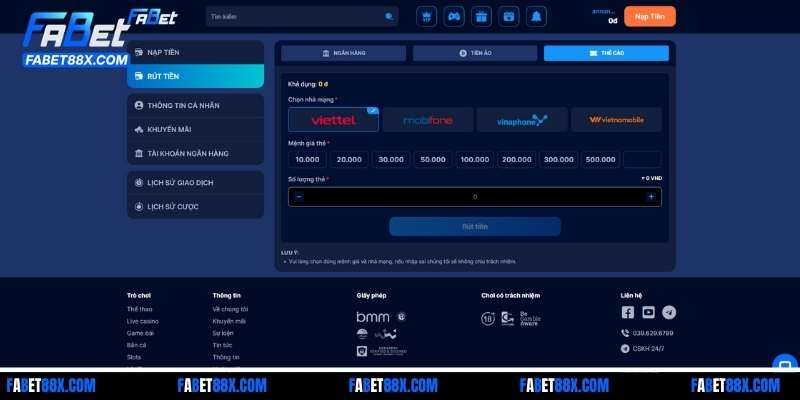Choose the 30.000 card denomination
This screenshot has width=800, height=400.
pyautogui.click(x=391, y=160)
